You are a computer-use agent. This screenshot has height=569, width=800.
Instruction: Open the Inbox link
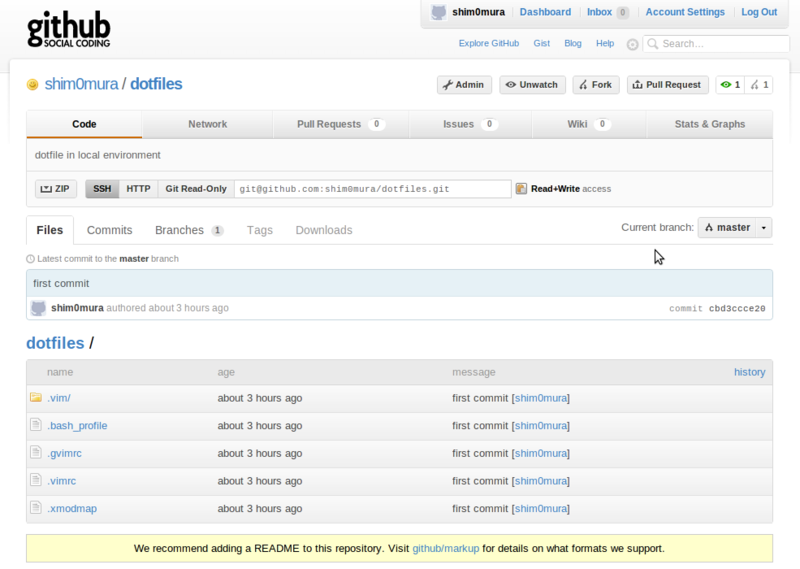coord(599,12)
